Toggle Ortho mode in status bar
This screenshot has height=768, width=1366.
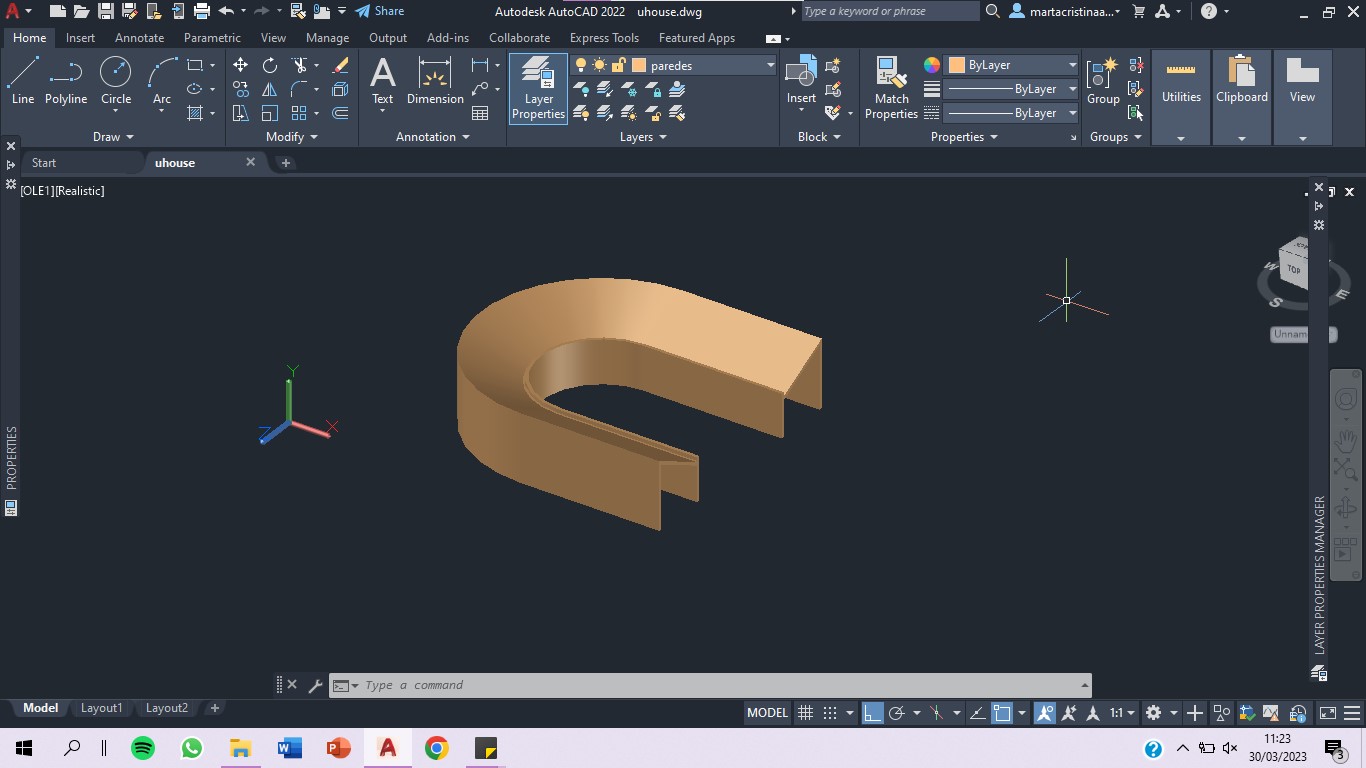(x=873, y=713)
